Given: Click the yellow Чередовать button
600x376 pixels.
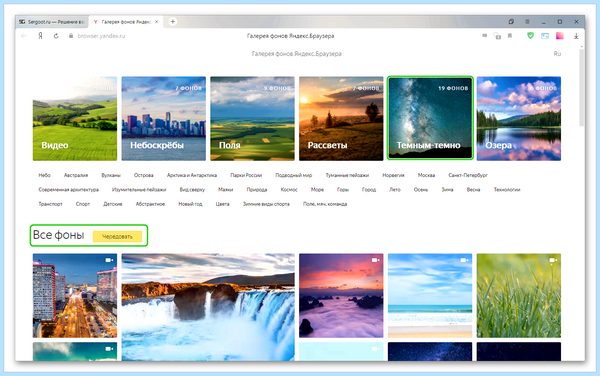Looking at the screenshot, I should [x=117, y=236].
